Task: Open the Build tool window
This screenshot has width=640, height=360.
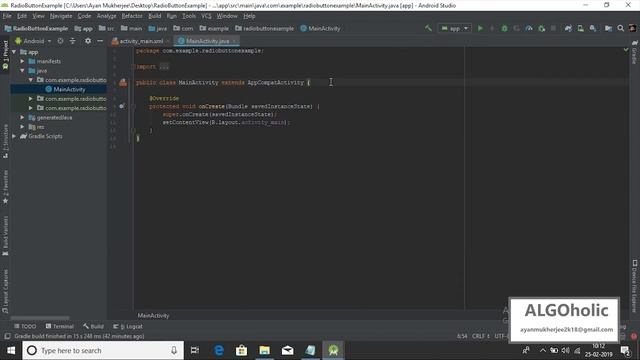Action: pyautogui.click(x=93, y=326)
